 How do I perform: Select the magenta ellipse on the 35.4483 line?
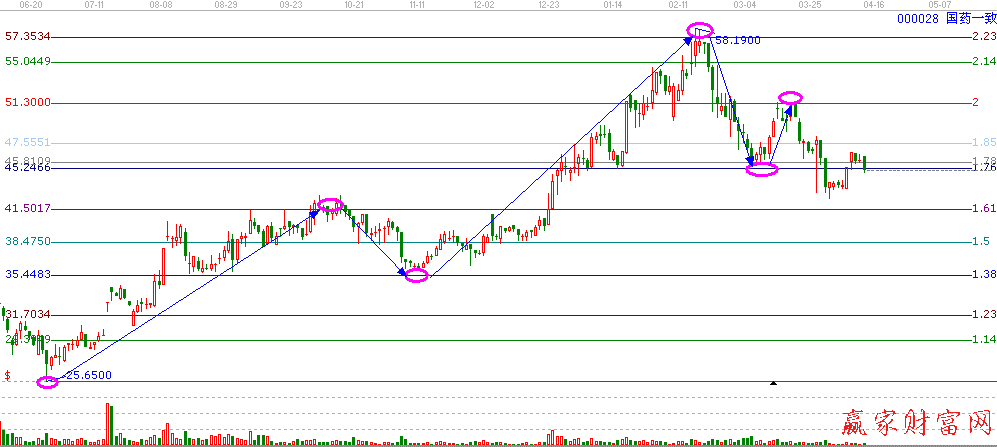coord(416,276)
